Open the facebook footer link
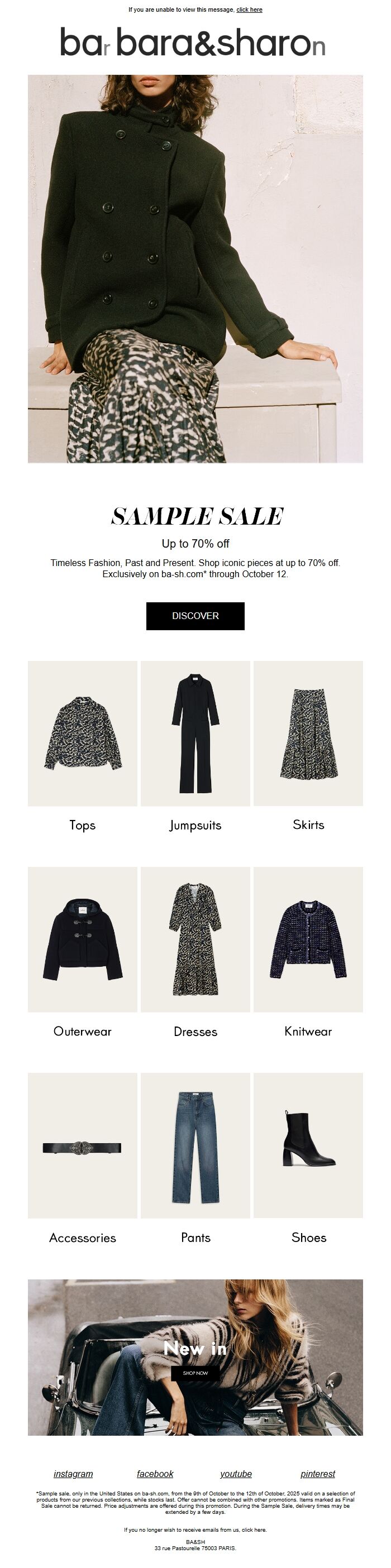Screen dimensions: 391x1568 [x=155, y=1474]
